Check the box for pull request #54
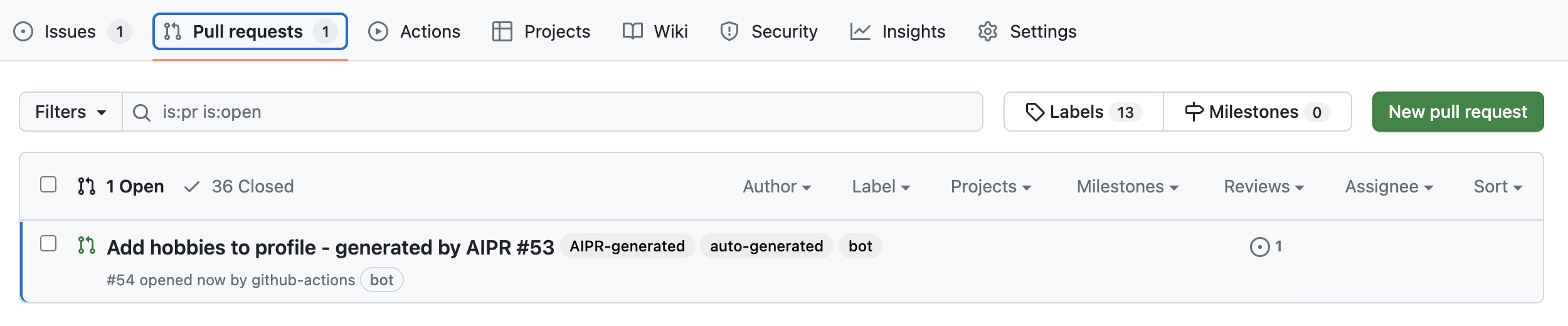The width and height of the screenshot is (1568, 326). 48,243
